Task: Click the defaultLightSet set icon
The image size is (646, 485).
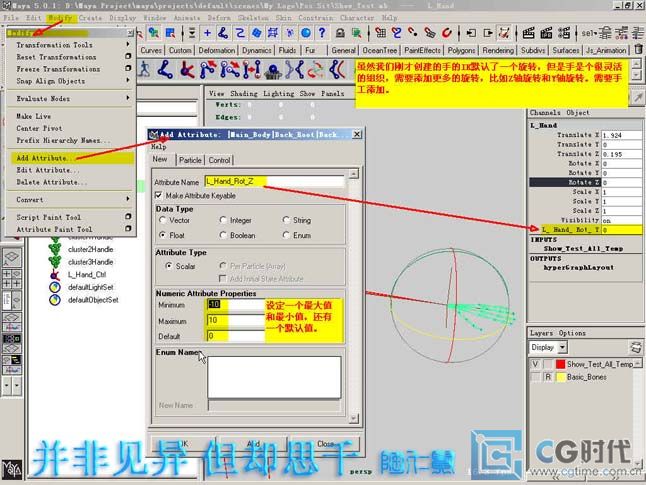Action: tap(54, 287)
